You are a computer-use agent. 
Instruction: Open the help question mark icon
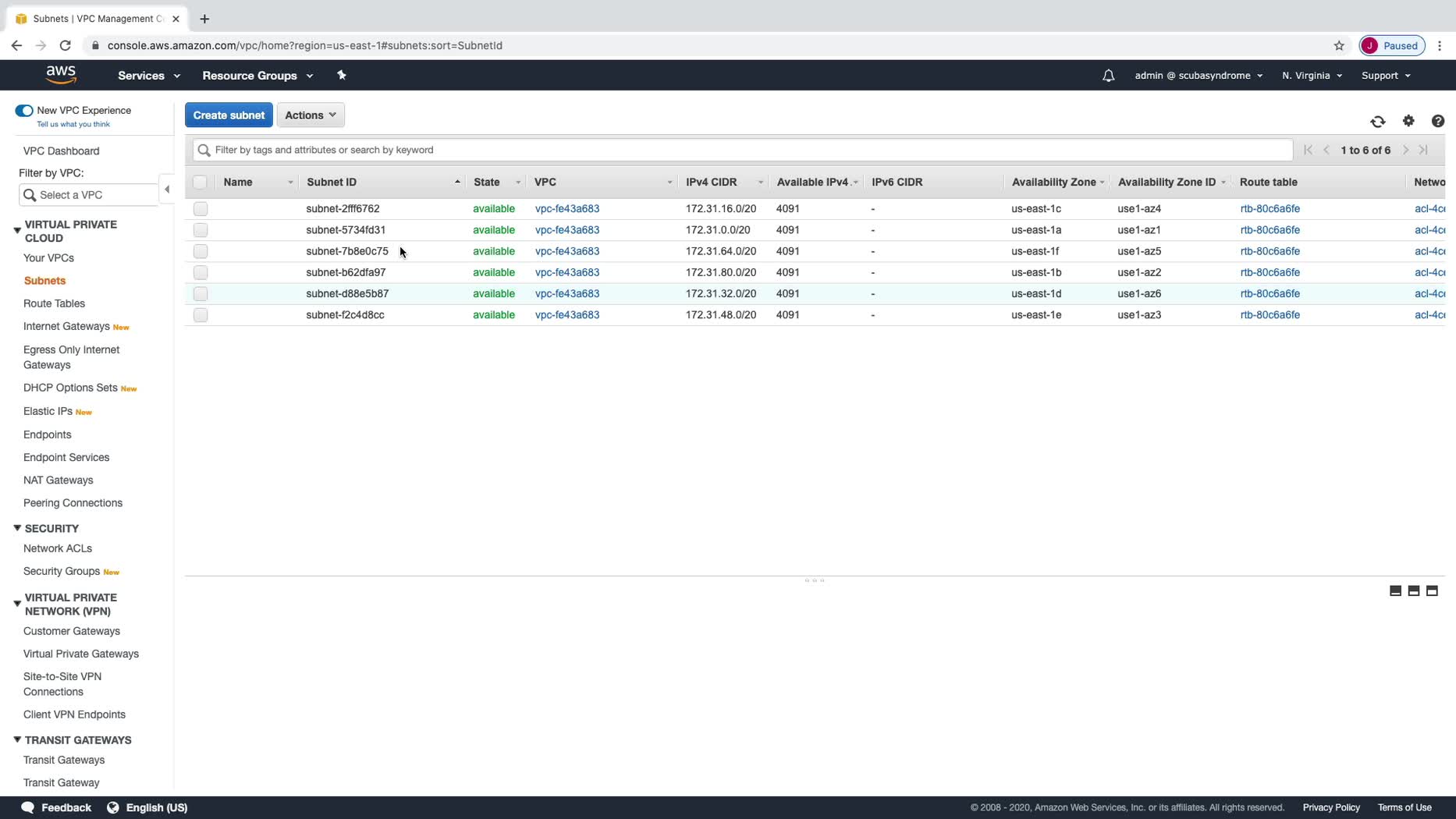point(1438,121)
